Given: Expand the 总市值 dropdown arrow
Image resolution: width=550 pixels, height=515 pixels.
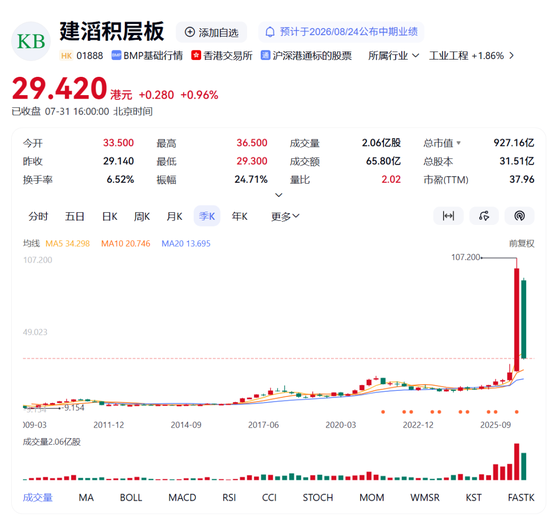Looking at the screenshot, I should (458, 143).
